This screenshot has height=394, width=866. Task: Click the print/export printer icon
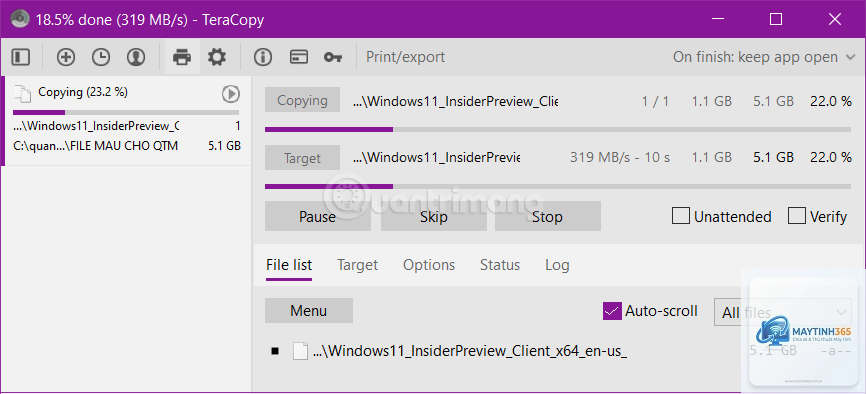click(x=182, y=57)
